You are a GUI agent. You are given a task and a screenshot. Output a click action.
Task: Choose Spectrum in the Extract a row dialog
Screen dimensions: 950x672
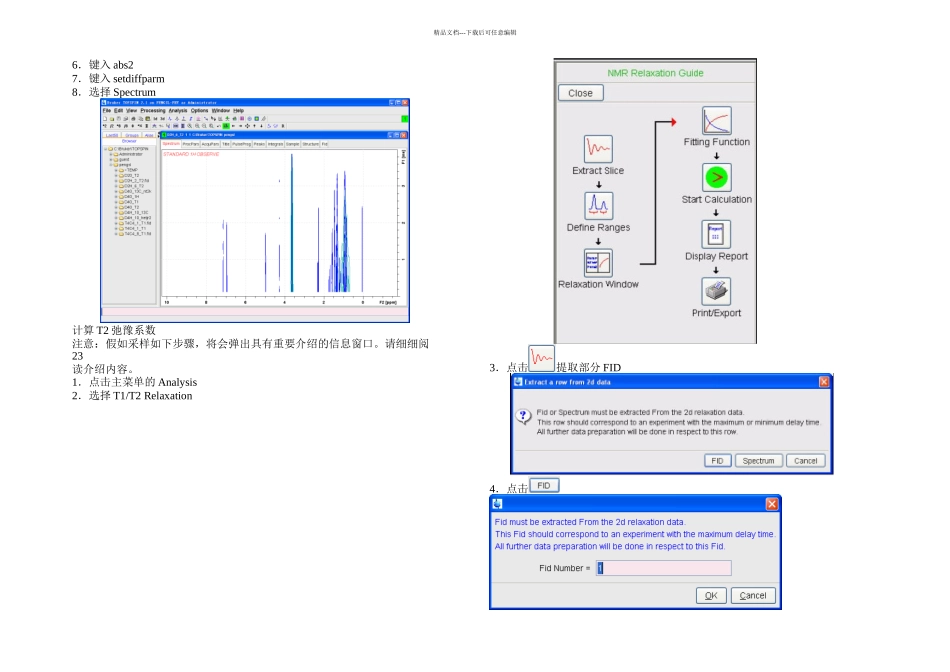759,461
